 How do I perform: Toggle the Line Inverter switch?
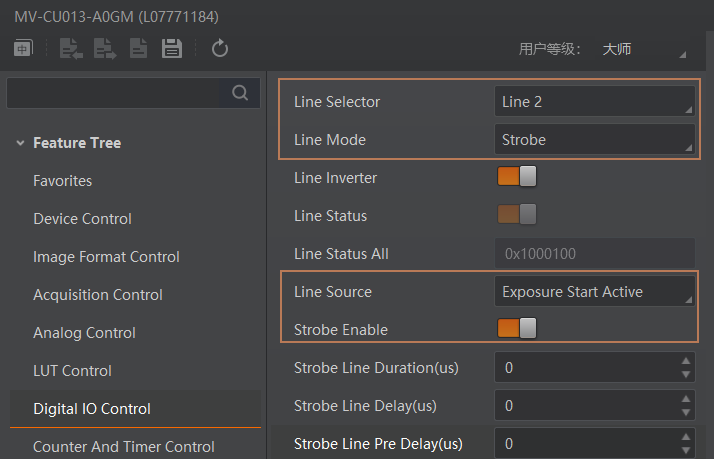[x=517, y=177]
